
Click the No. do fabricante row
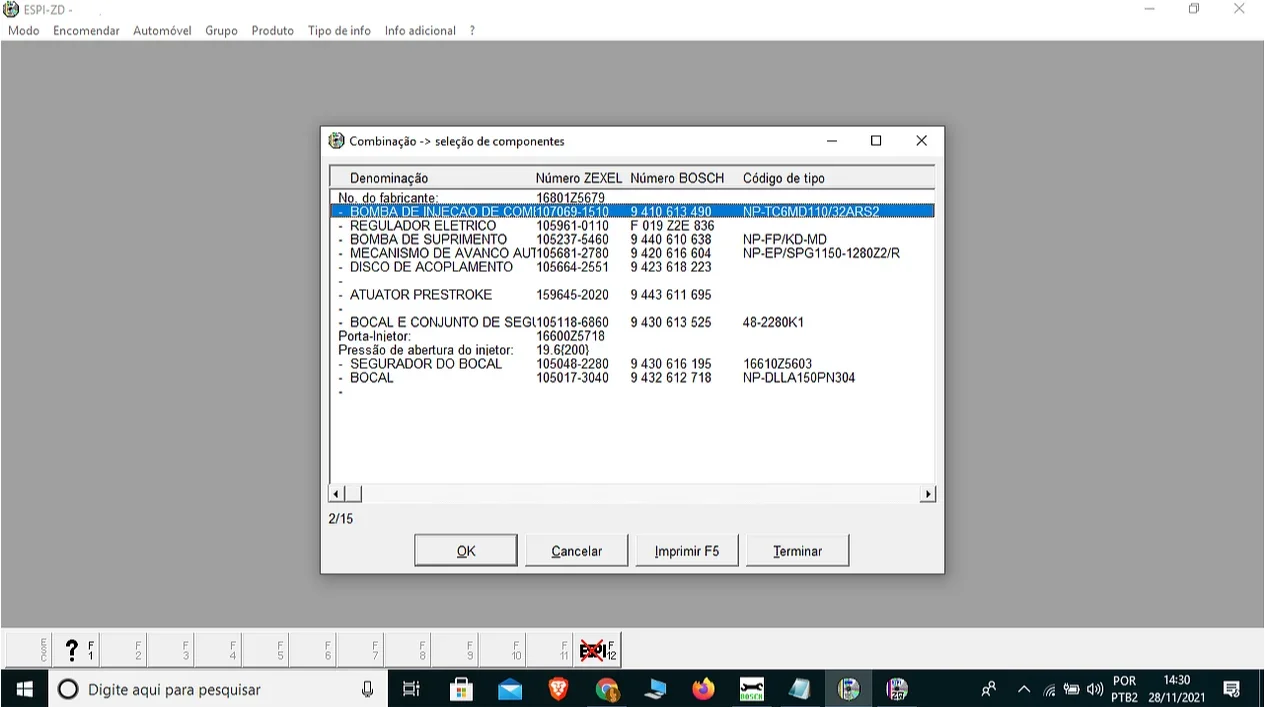[x=632, y=198]
